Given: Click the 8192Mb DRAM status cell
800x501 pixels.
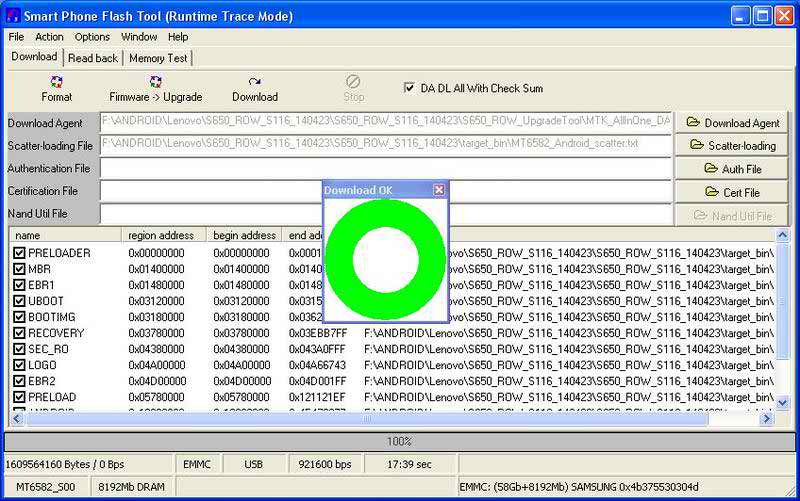Looking at the screenshot, I should coord(132,487).
